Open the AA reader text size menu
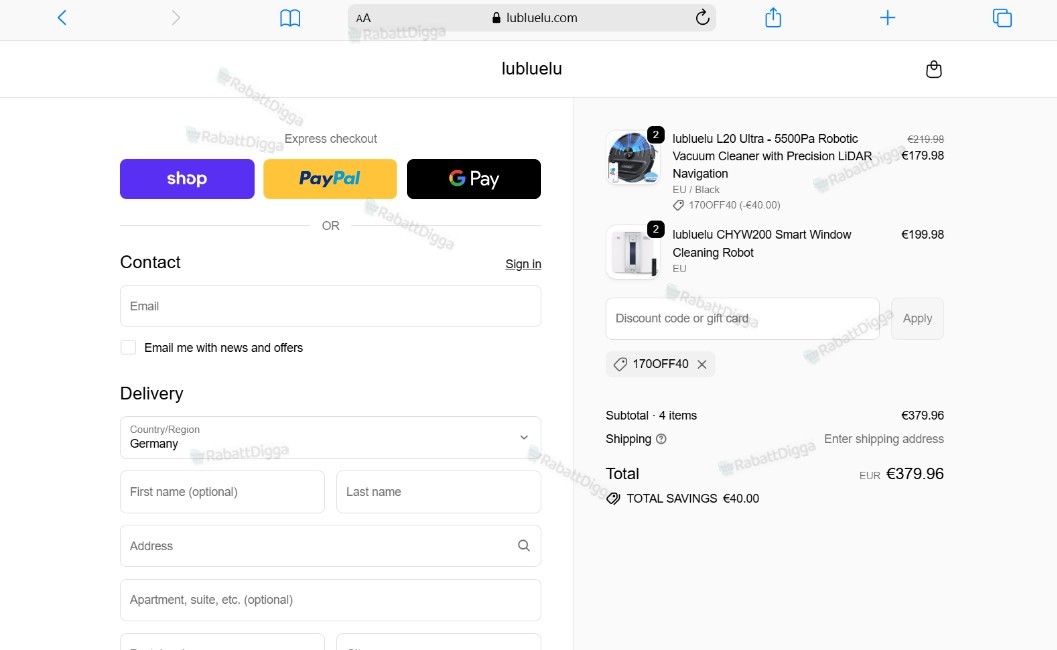 [363, 18]
